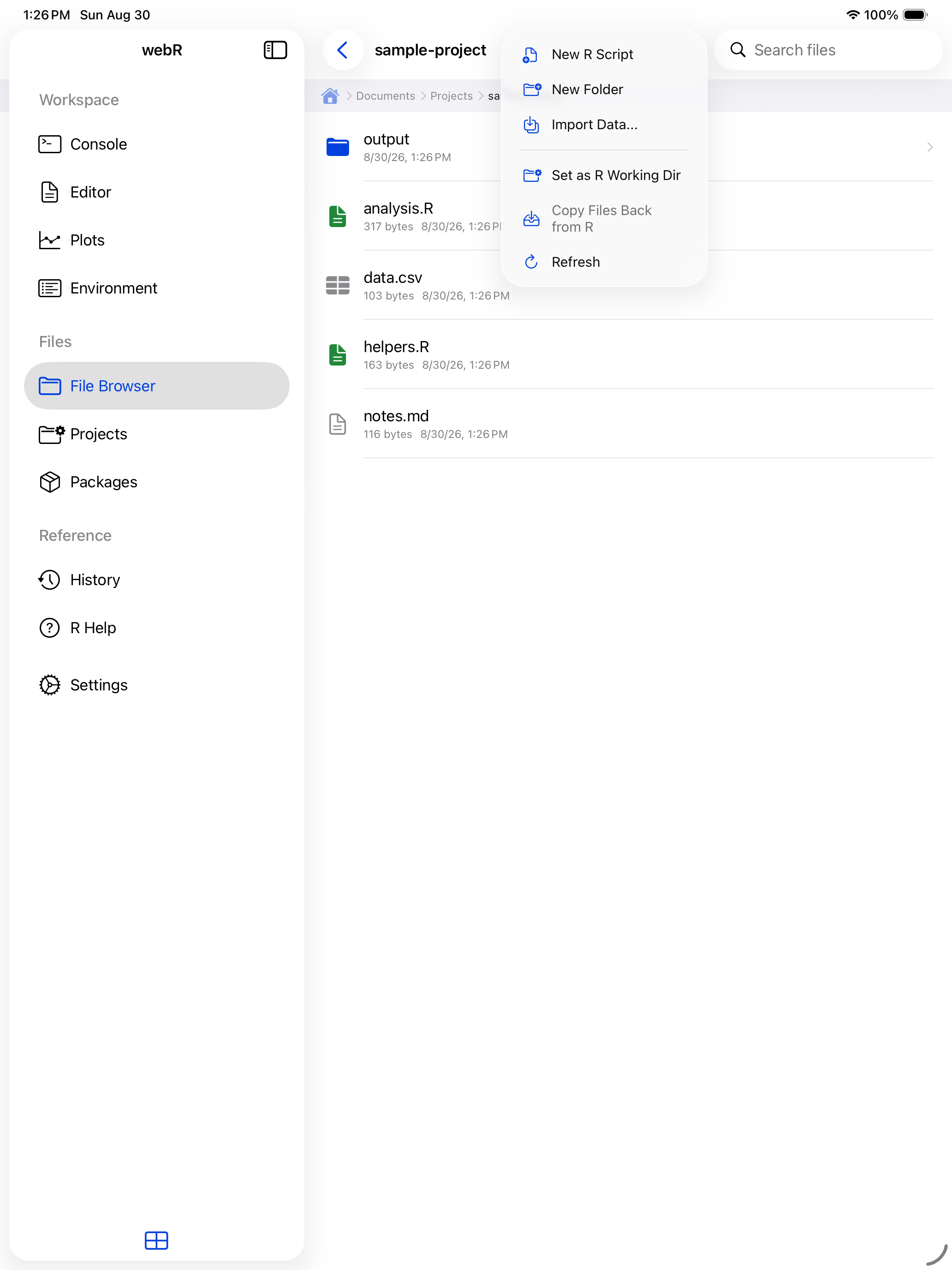Open the Packages sidebar label
This screenshot has width=952, height=1270.
coord(104,482)
